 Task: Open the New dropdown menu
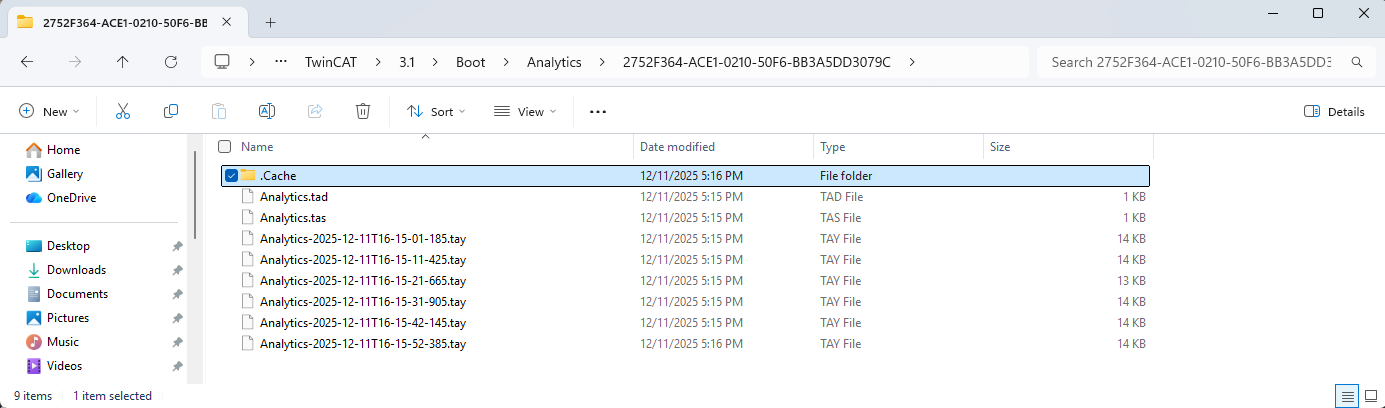(x=49, y=112)
